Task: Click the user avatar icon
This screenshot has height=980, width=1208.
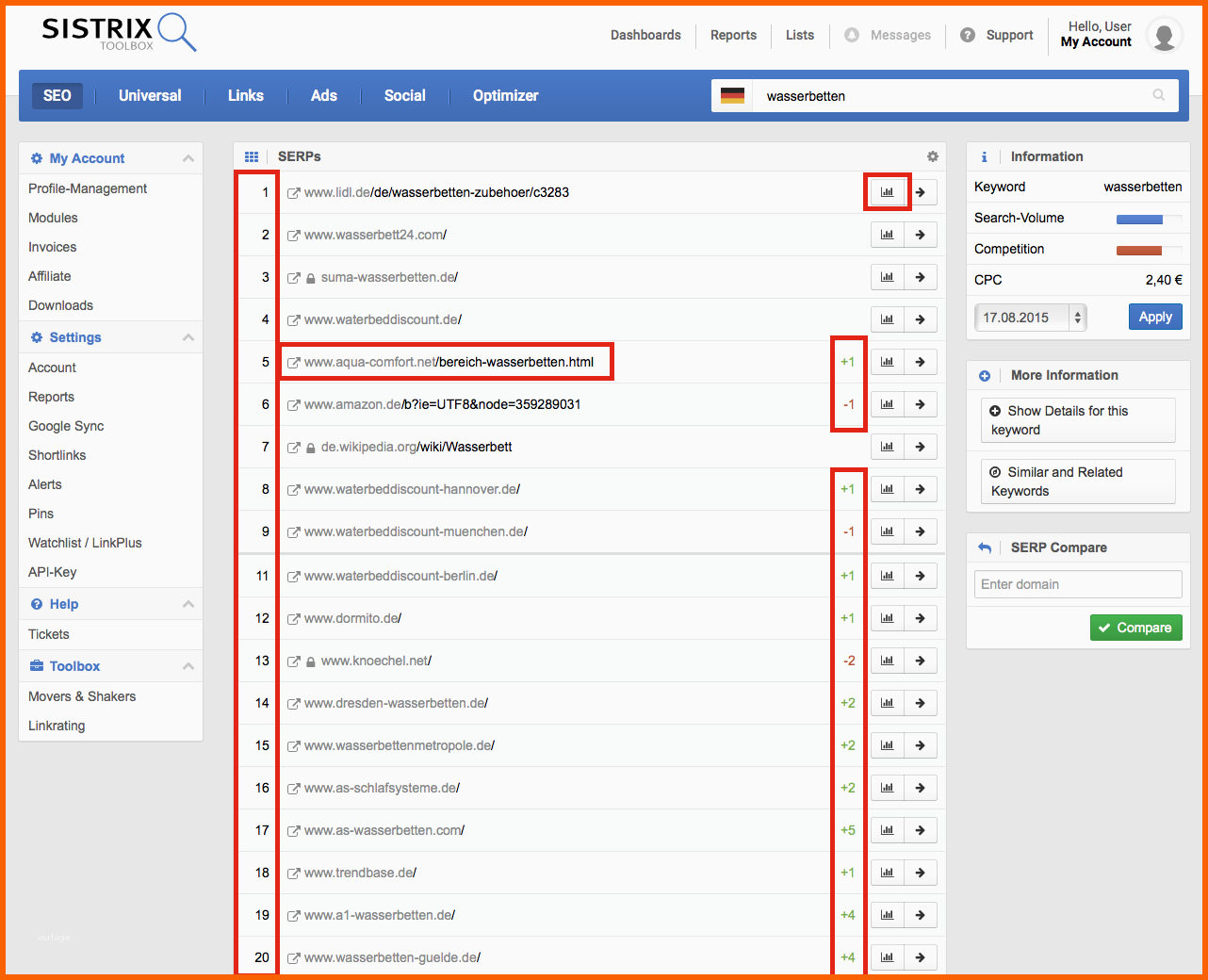Action: click(x=1165, y=35)
